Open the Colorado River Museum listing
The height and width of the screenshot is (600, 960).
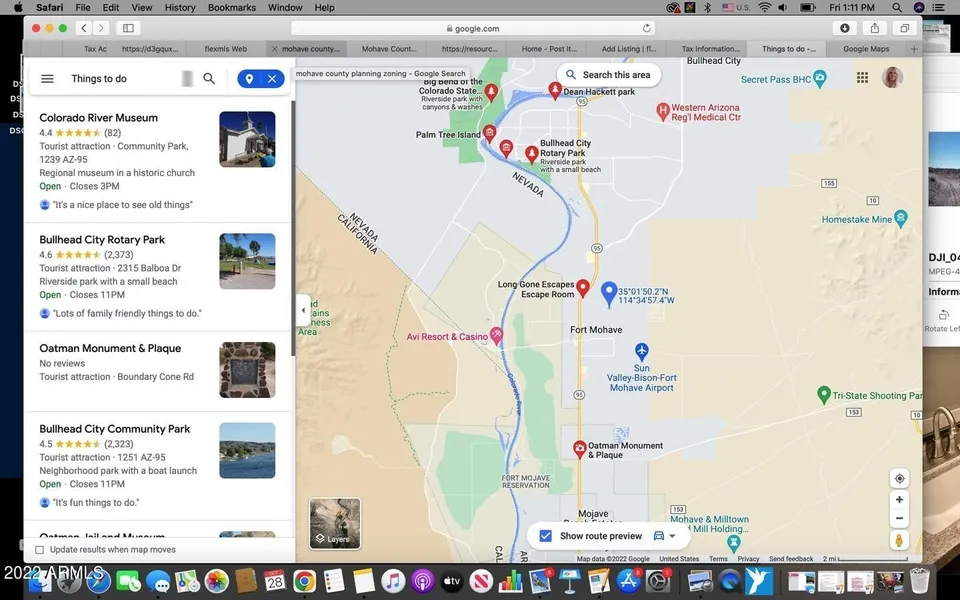click(x=98, y=118)
